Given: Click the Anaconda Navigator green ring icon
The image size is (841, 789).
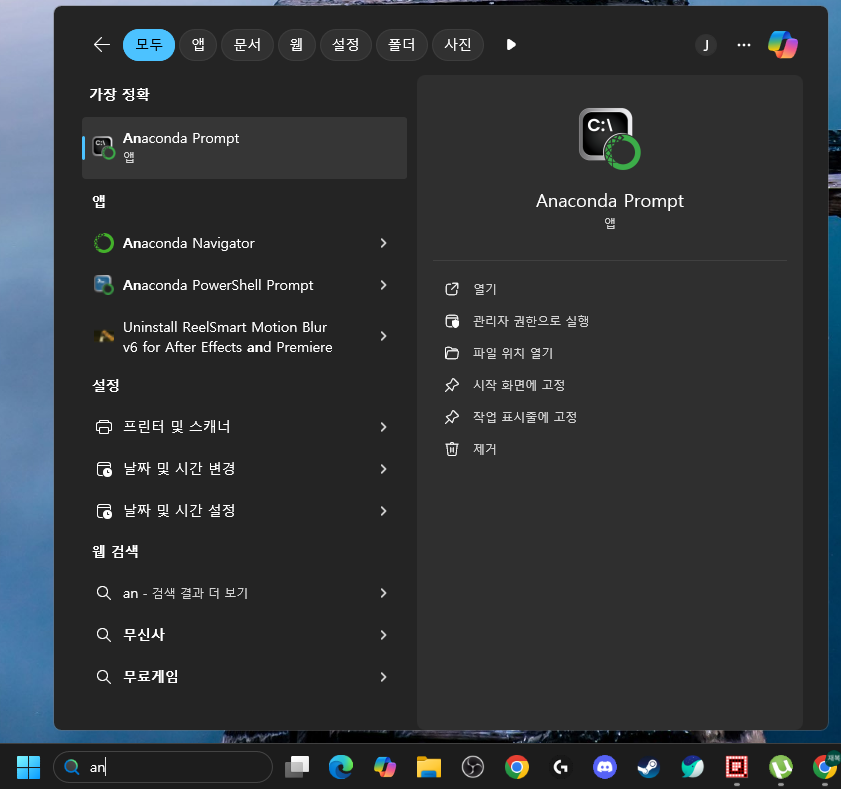Looking at the screenshot, I should 104,243.
